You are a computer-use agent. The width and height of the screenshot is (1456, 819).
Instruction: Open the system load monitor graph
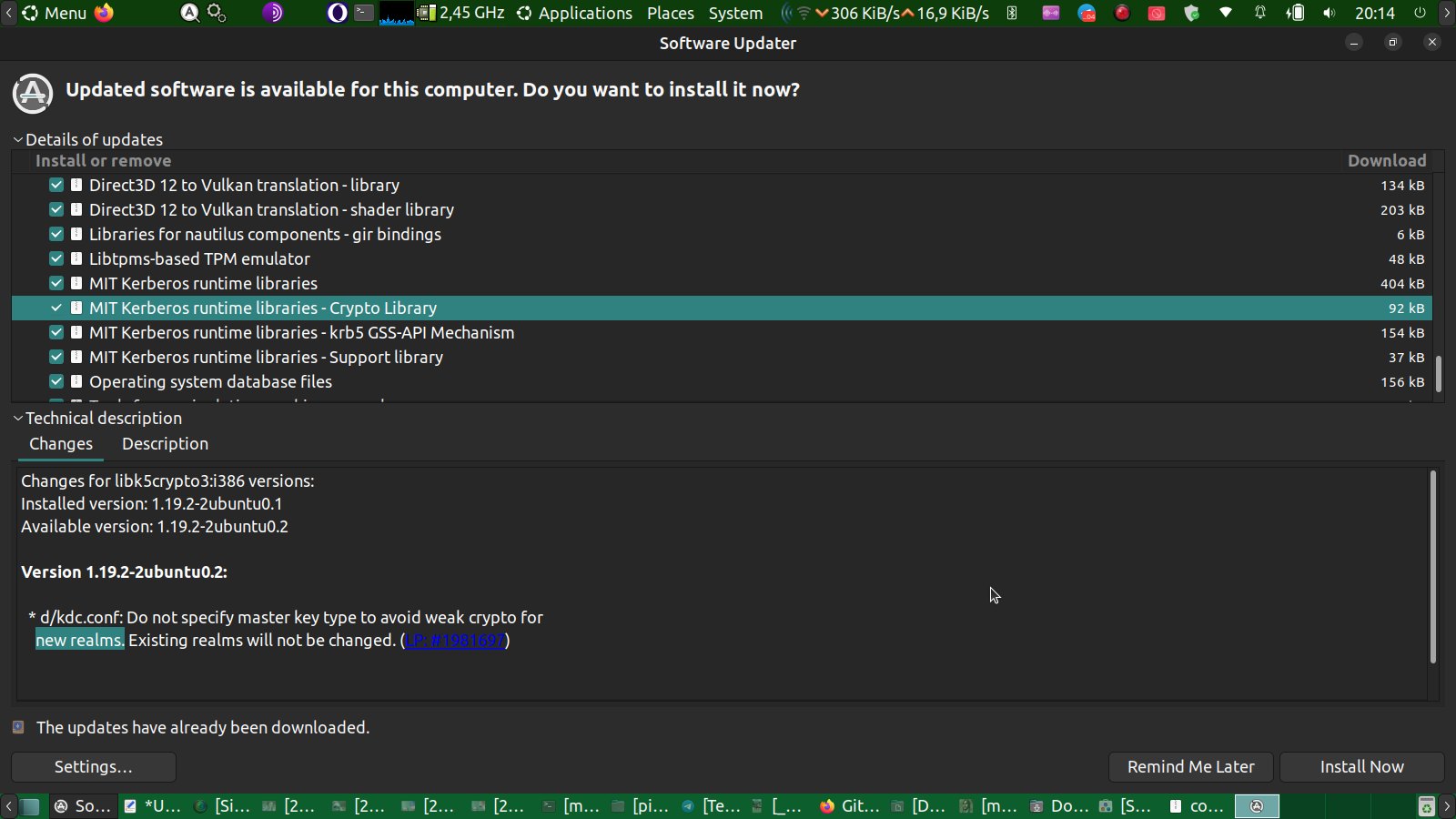(396, 13)
